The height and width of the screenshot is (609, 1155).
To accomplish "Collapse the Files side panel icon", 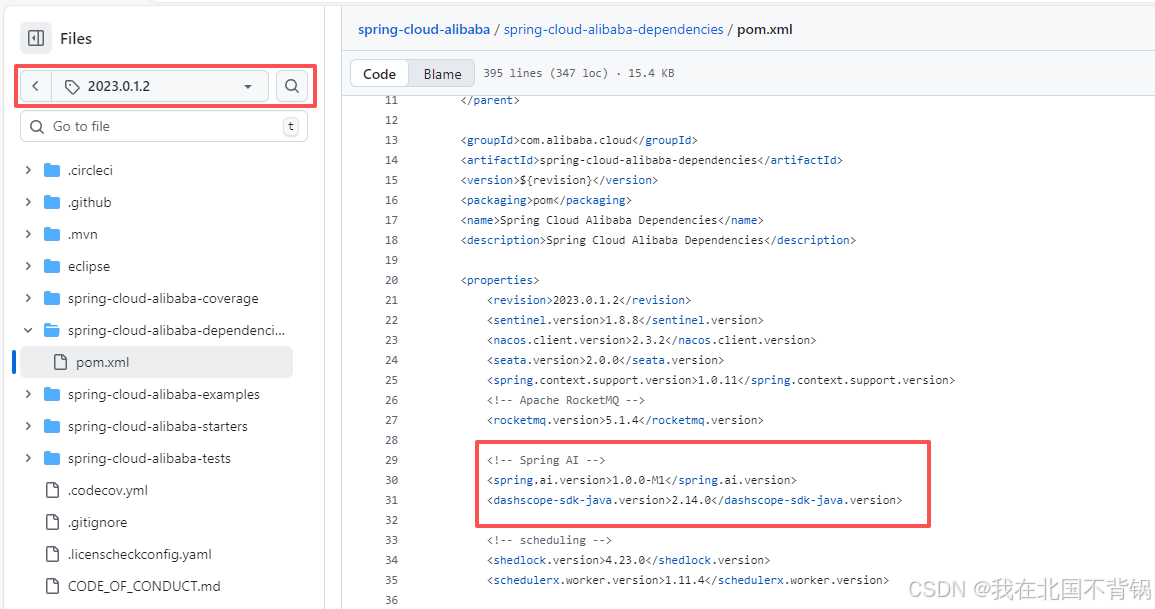I will 35,38.
